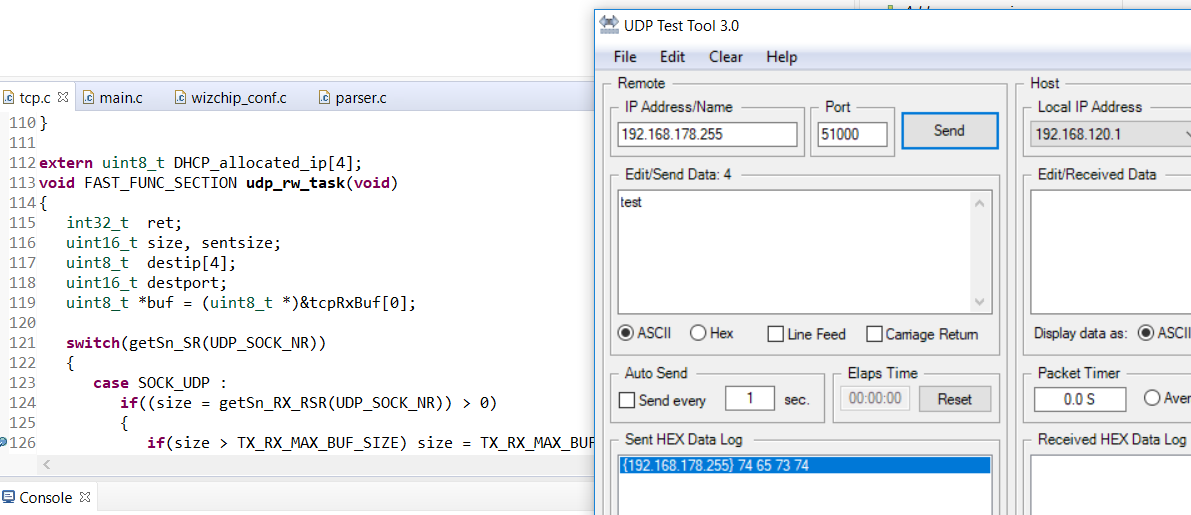The width and height of the screenshot is (1191, 515).
Task: Switch to the main.c editor tab
Action: point(114,97)
